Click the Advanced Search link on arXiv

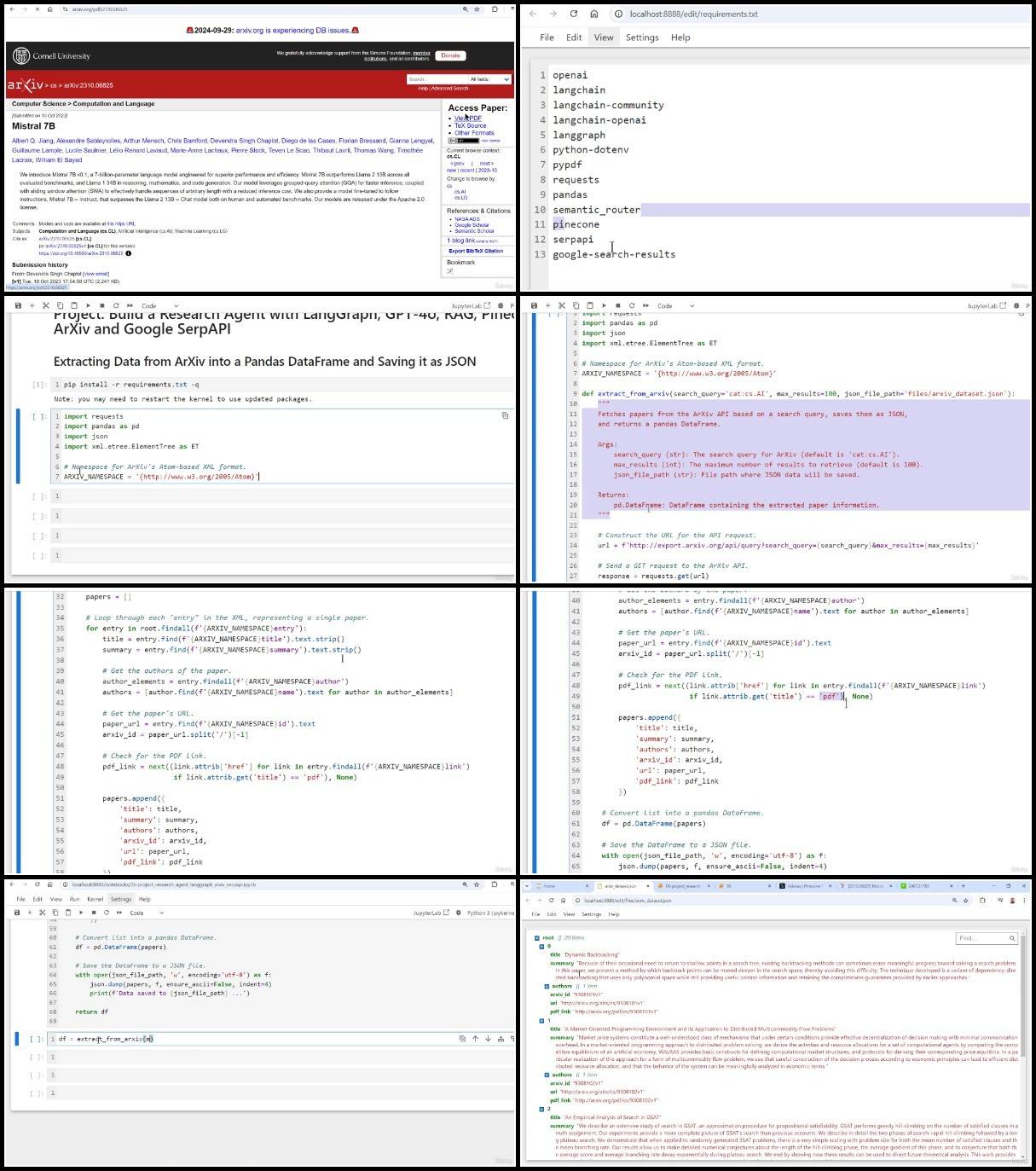(449, 88)
